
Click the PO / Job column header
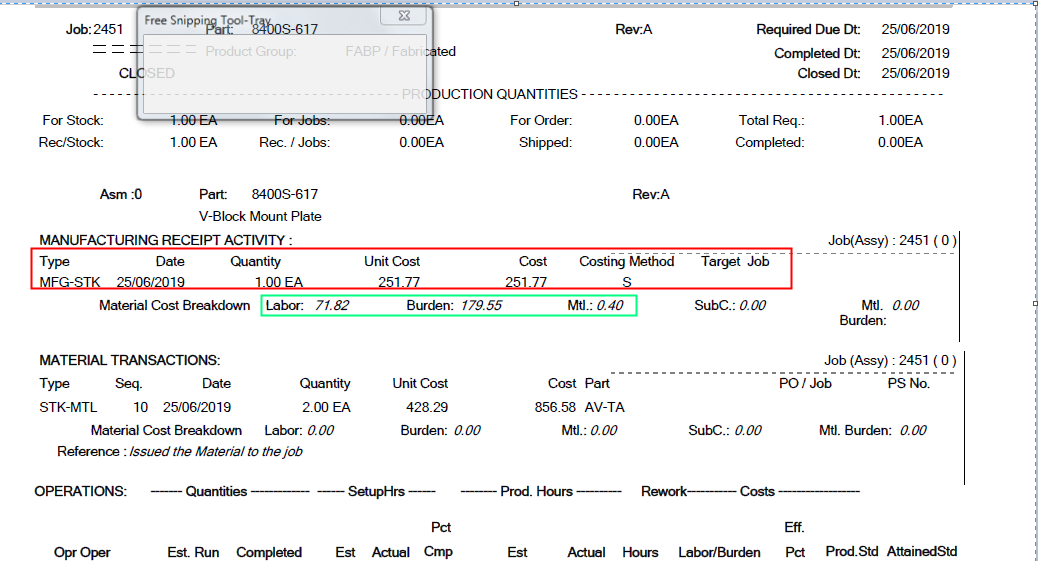click(x=805, y=383)
